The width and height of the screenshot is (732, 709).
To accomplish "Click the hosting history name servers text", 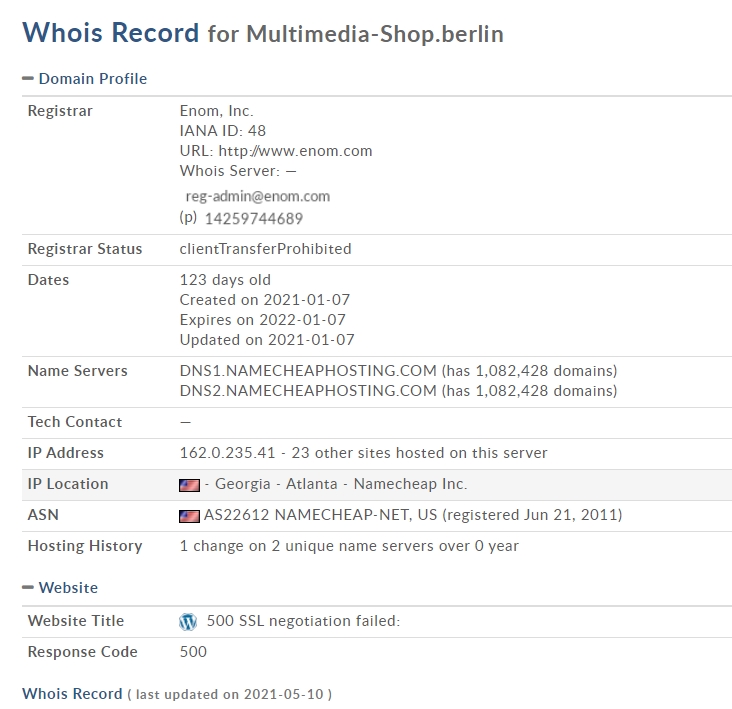I will pyautogui.click(x=349, y=546).
